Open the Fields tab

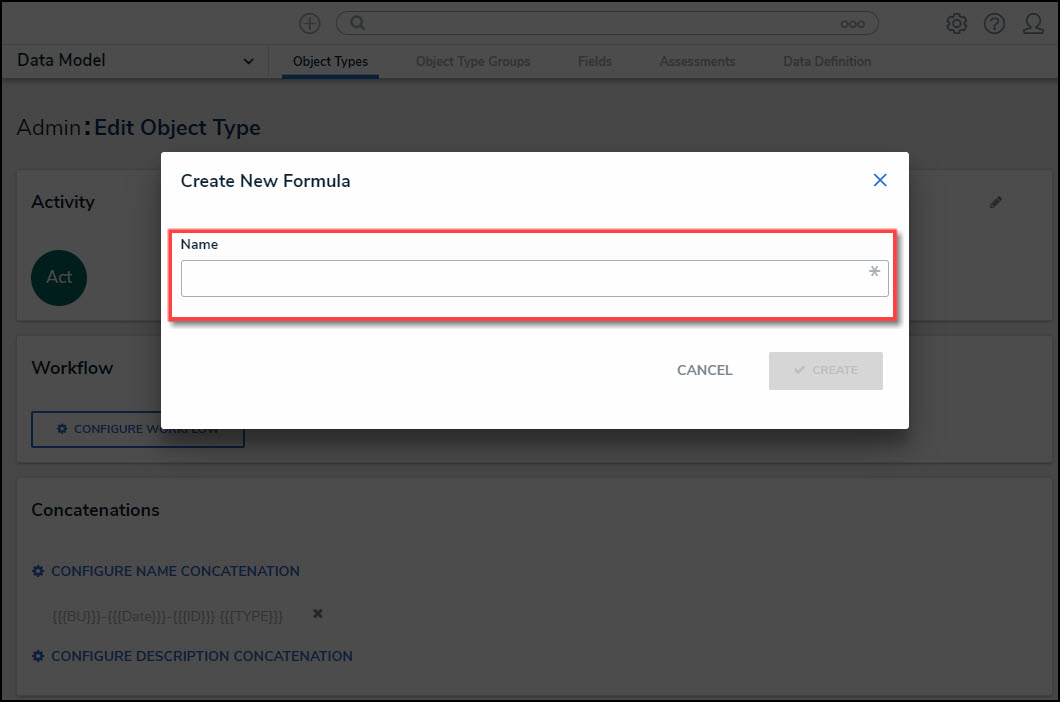coord(594,62)
